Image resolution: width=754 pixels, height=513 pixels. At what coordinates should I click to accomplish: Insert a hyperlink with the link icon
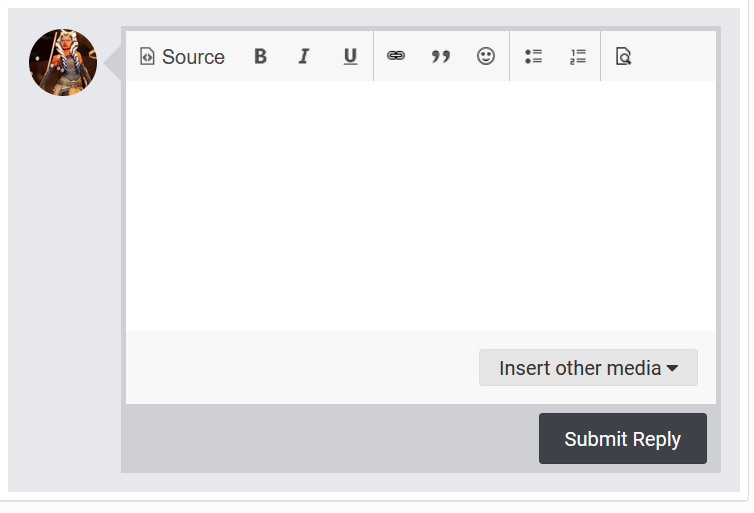tap(396, 56)
